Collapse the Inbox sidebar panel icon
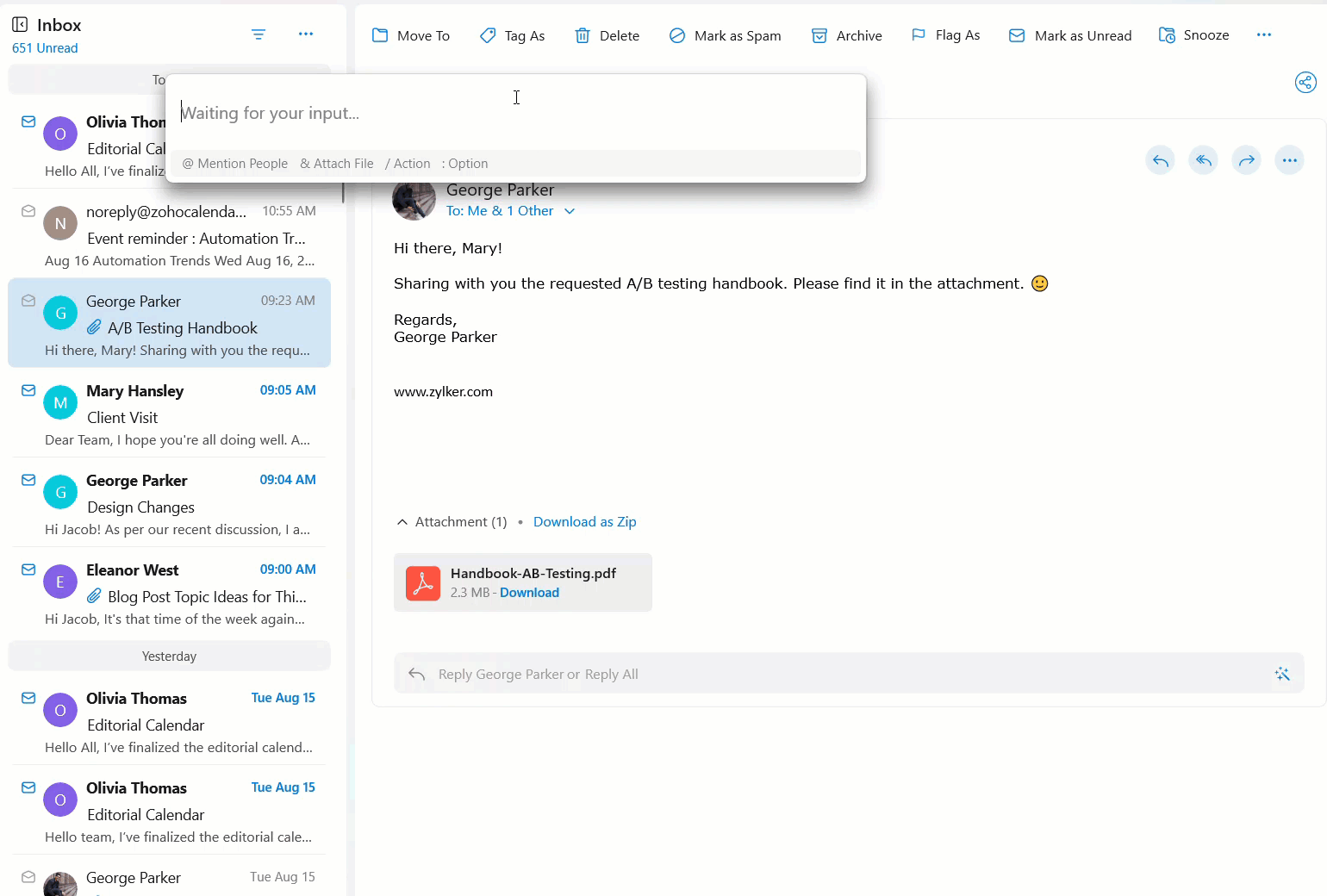 [x=20, y=25]
